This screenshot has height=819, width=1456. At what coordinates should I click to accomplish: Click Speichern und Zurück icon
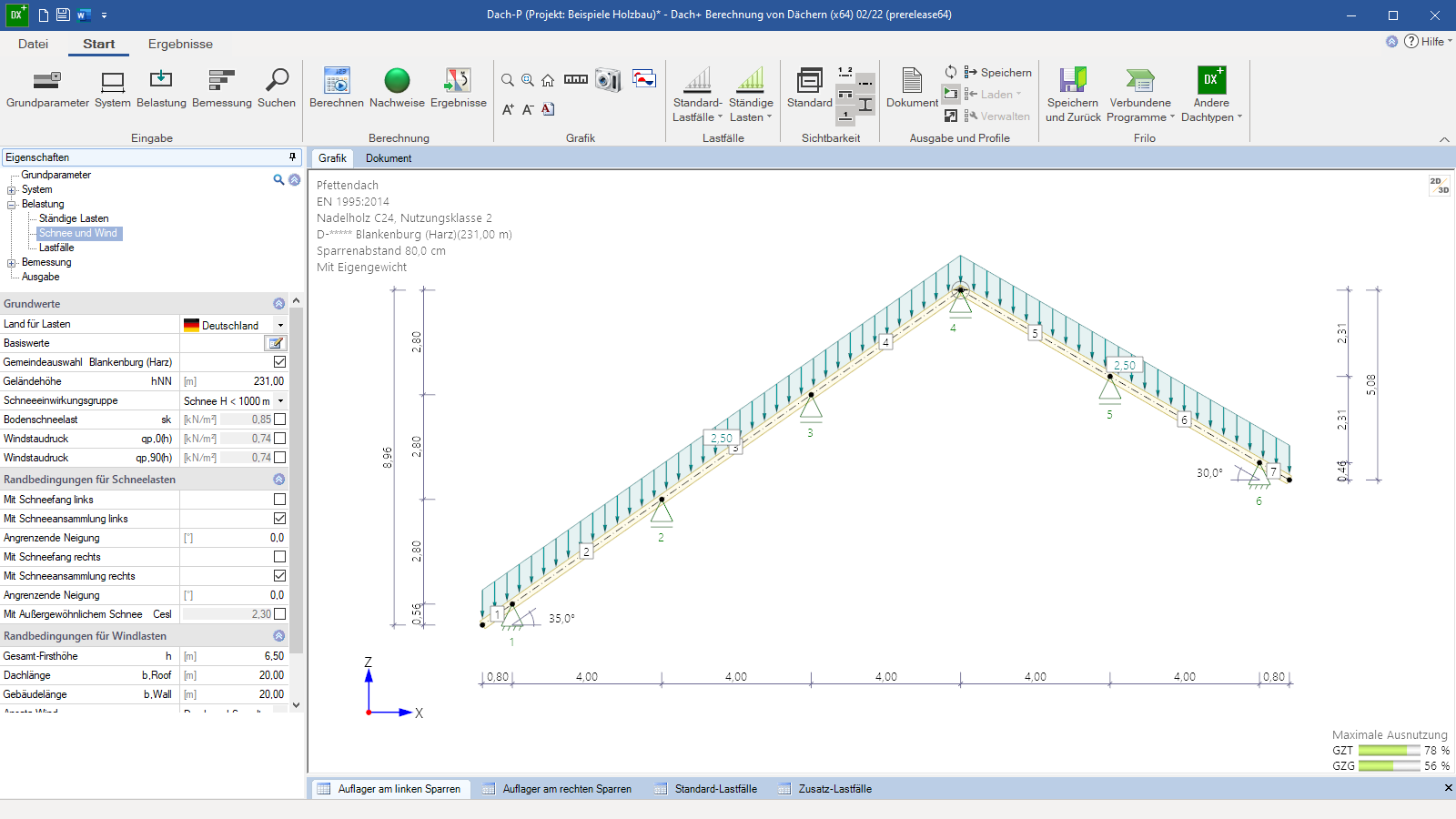(1073, 95)
